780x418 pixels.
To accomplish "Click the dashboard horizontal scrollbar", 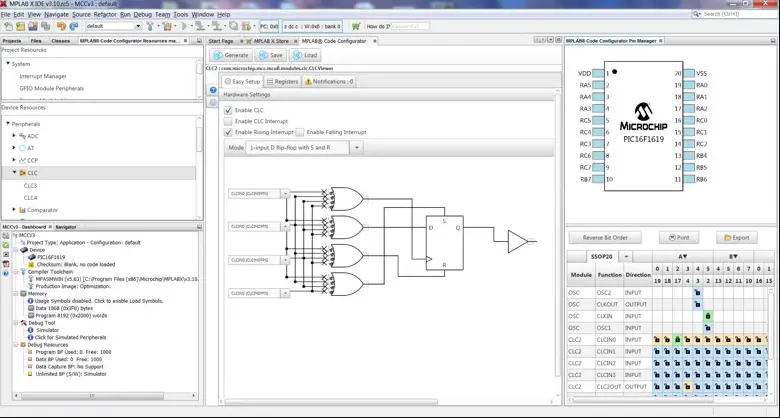I will point(93,396).
